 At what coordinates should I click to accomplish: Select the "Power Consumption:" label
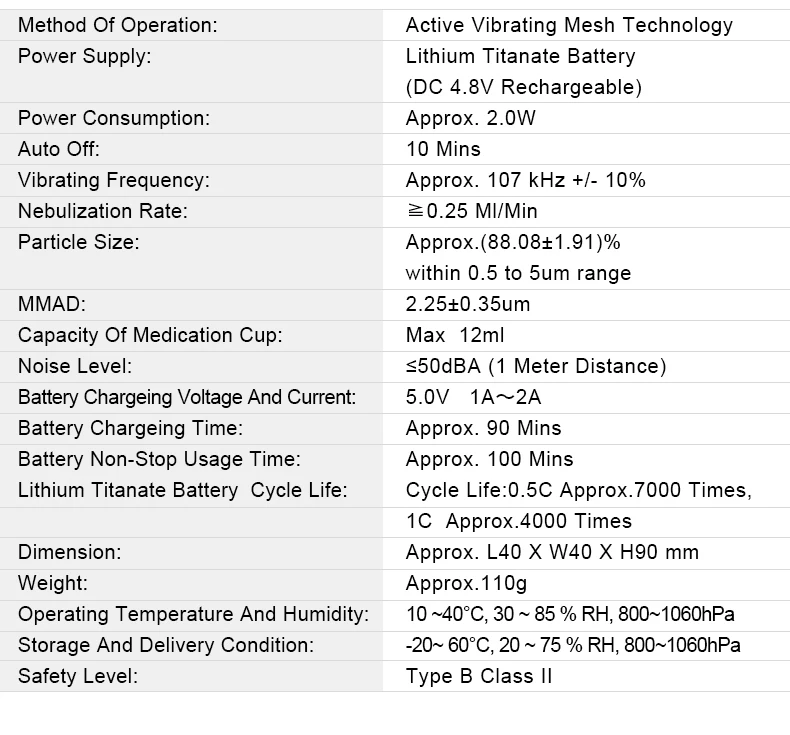click(x=114, y=118)
